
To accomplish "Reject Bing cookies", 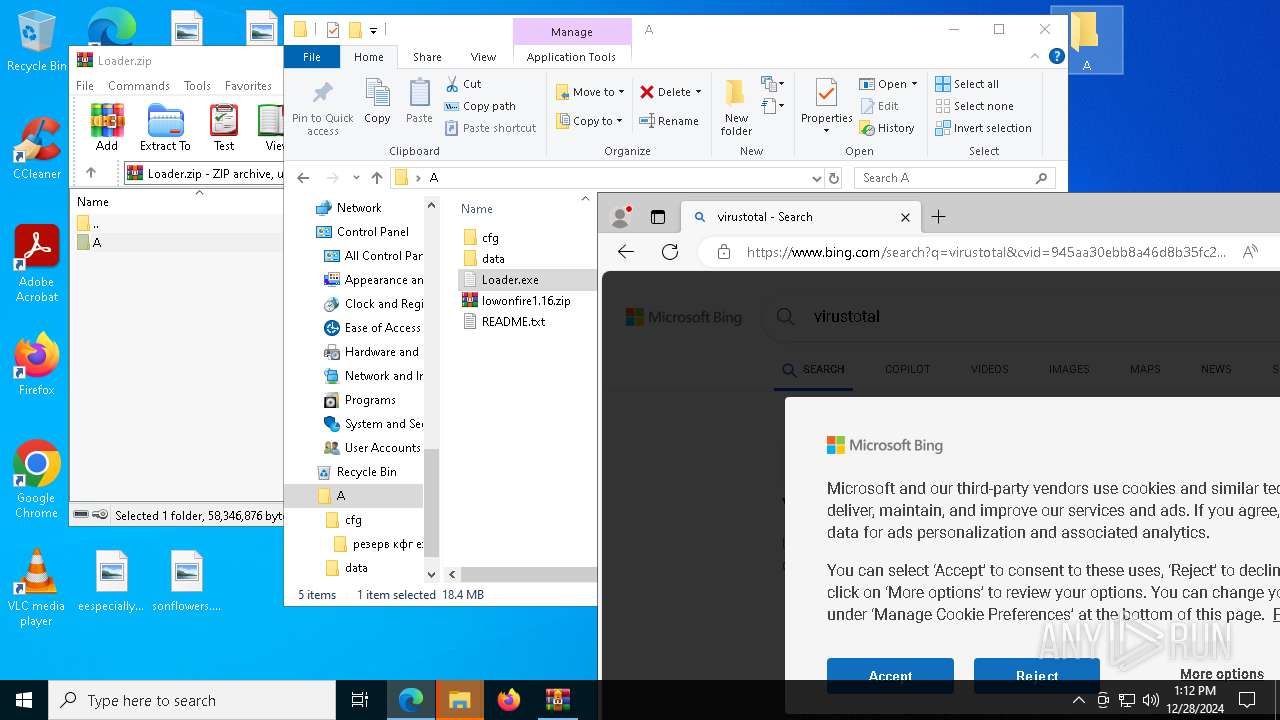I will pyautogui.click(x=1037, y=676).
